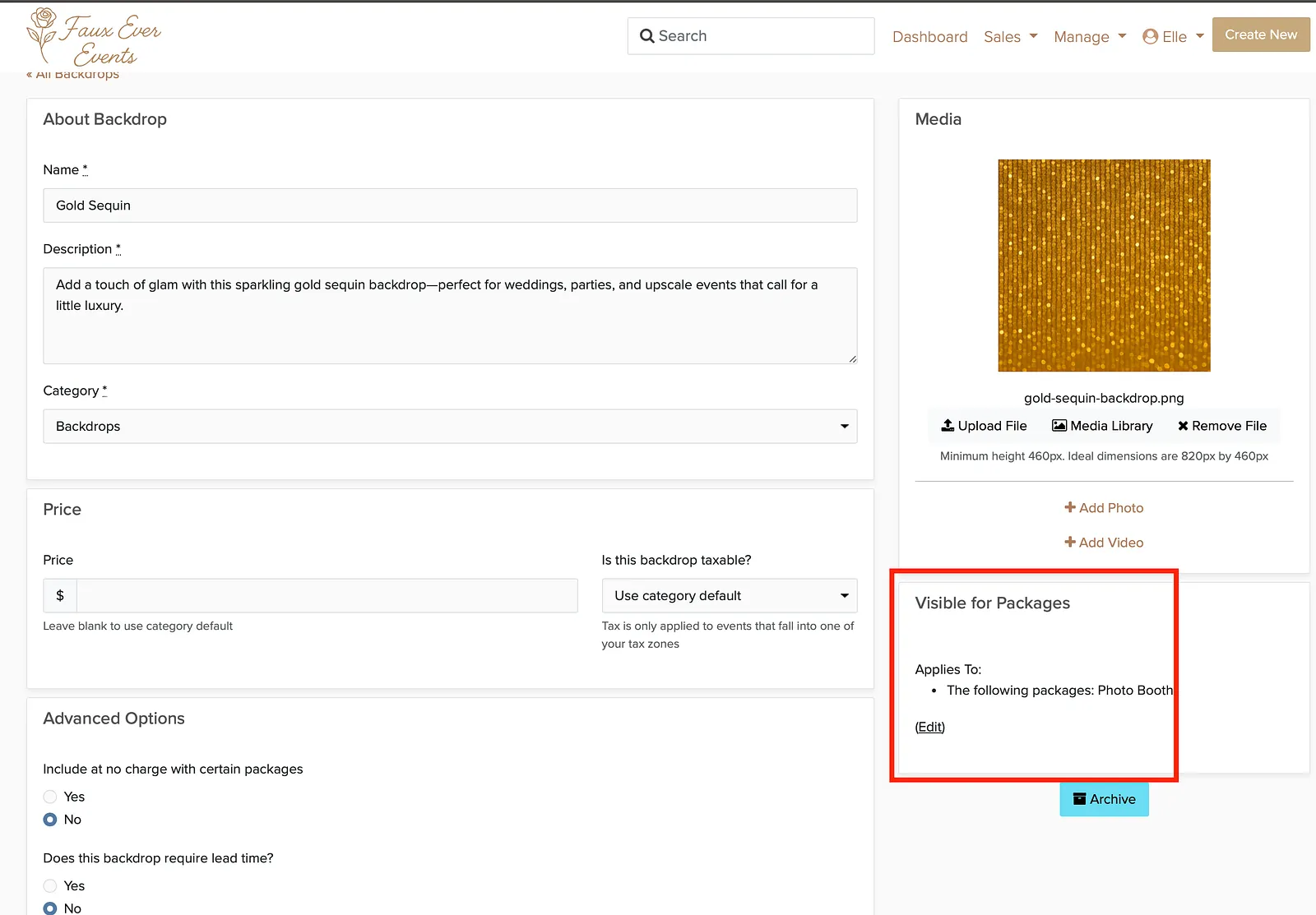Click the Search input field

pos(751,36)
